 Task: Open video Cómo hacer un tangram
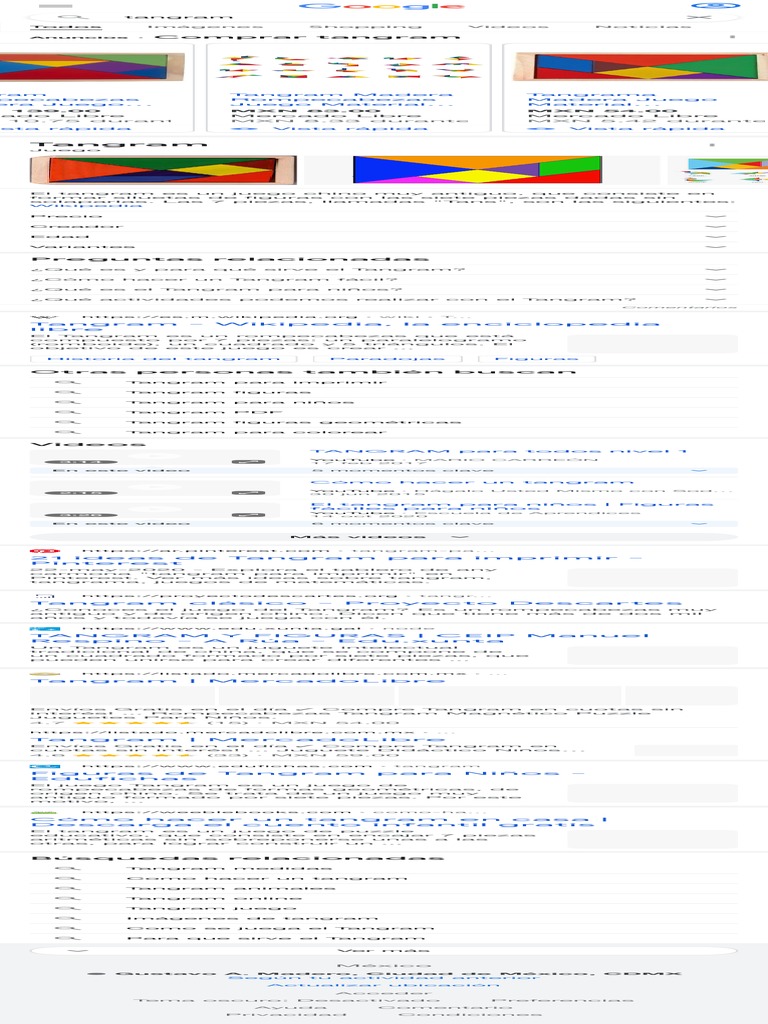pyautogui.click(x=472, y=483)
